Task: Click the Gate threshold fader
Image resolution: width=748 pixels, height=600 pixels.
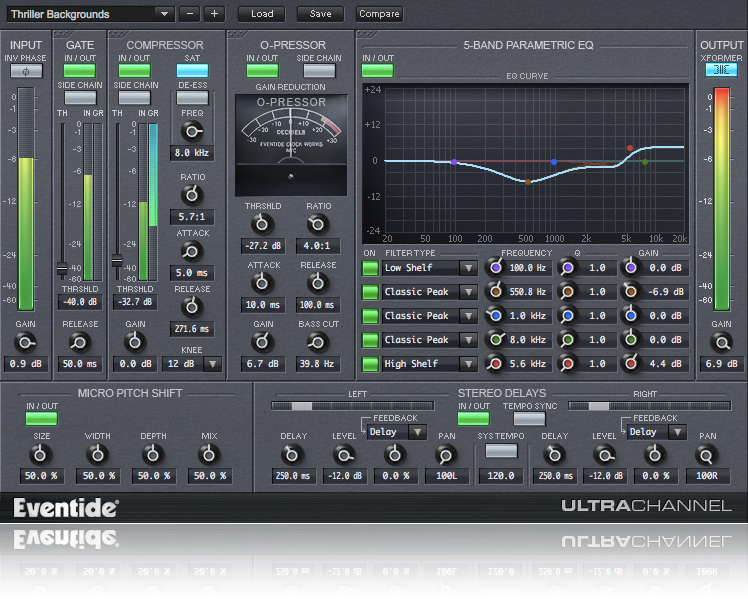Action: click(62, 269)
